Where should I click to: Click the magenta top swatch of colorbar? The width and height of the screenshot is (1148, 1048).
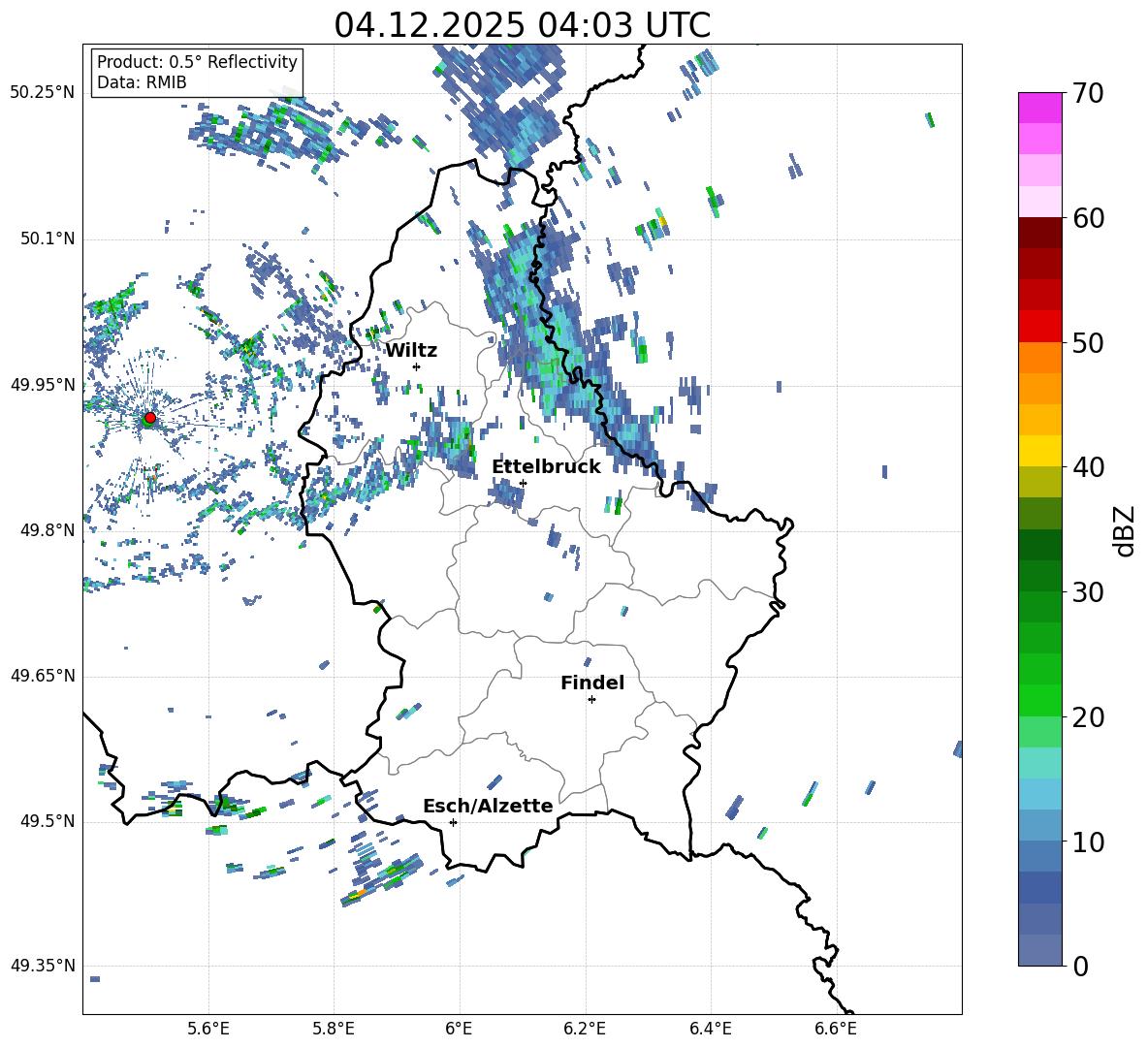(1039, 108)
